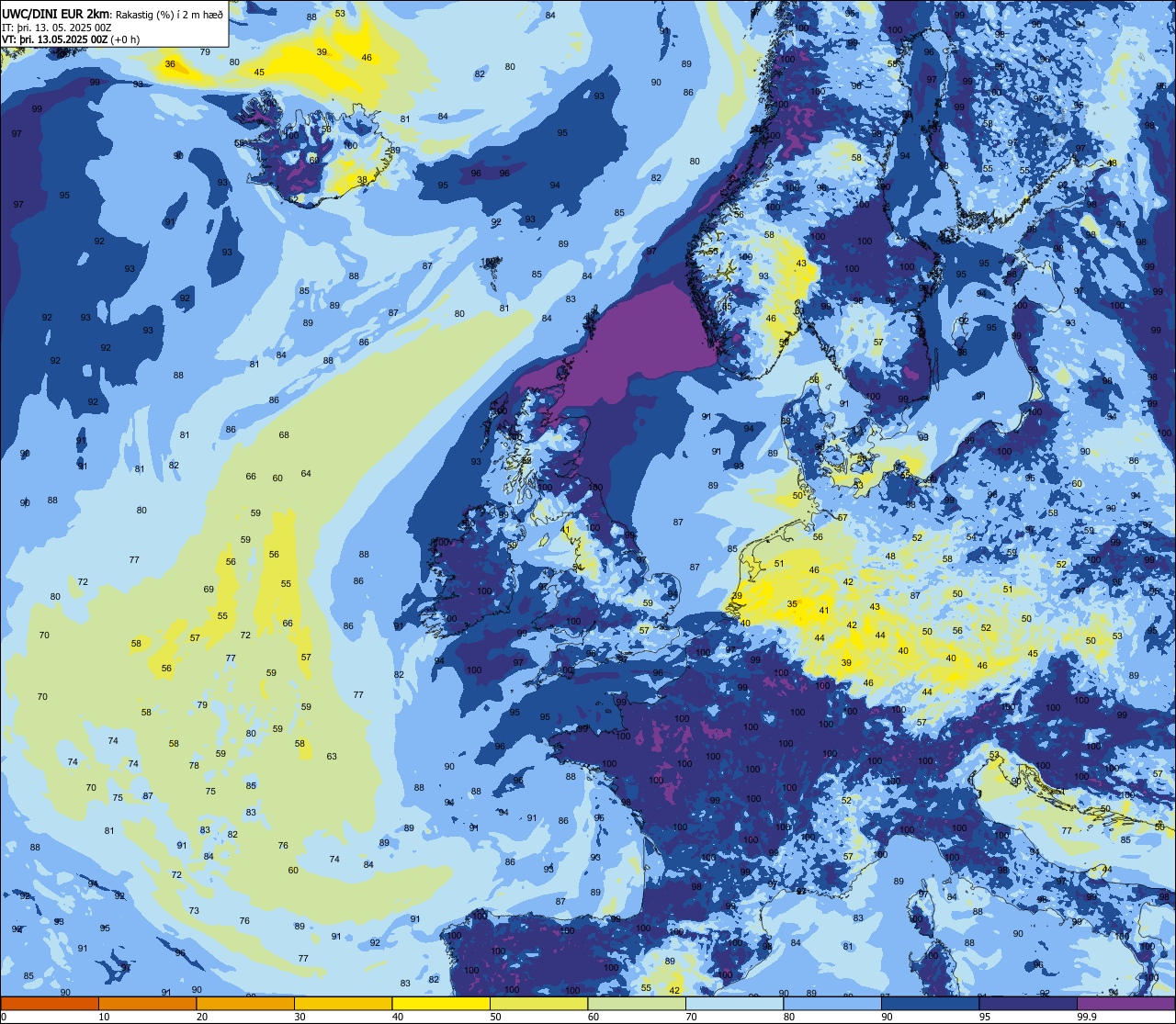Viewport: 1176px width, 1024px height.
Task: Click the purple legend swatch above 99.9
Action: click(1125, 1003)
